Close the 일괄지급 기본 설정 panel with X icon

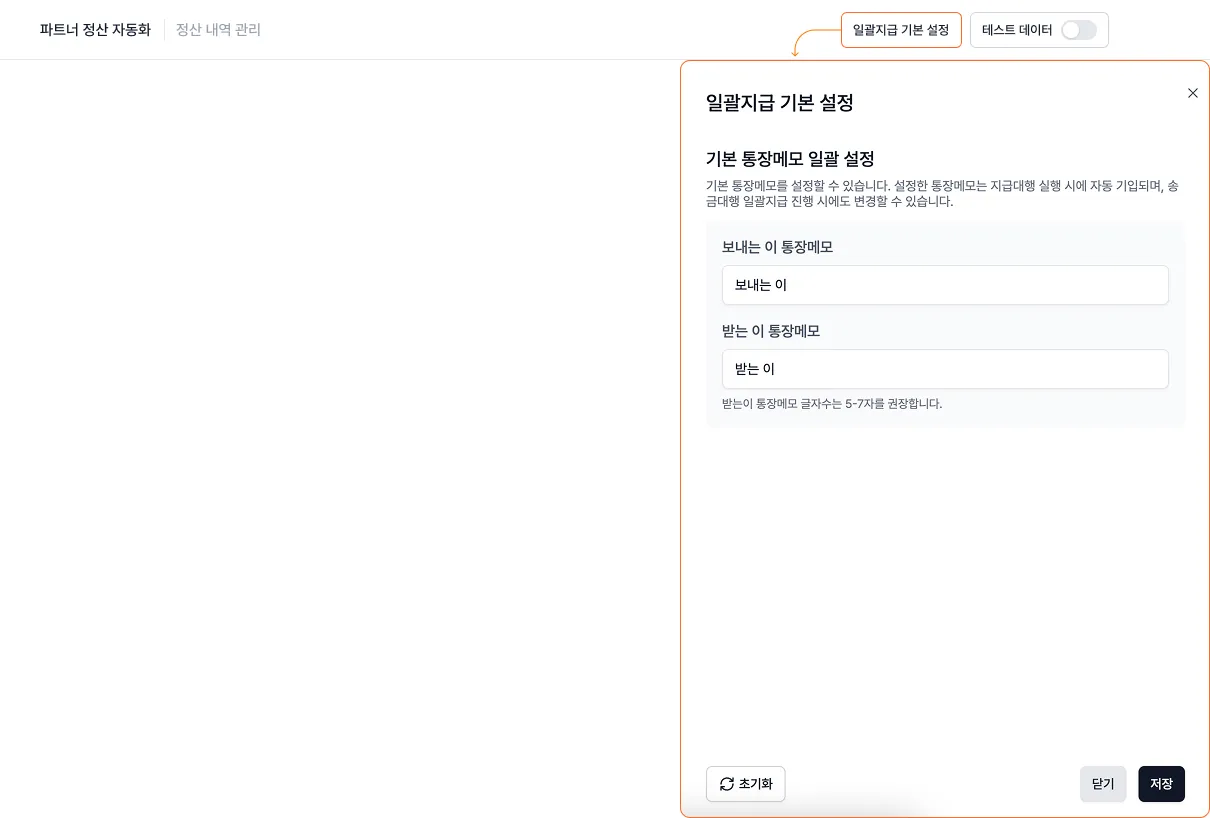1192,93
